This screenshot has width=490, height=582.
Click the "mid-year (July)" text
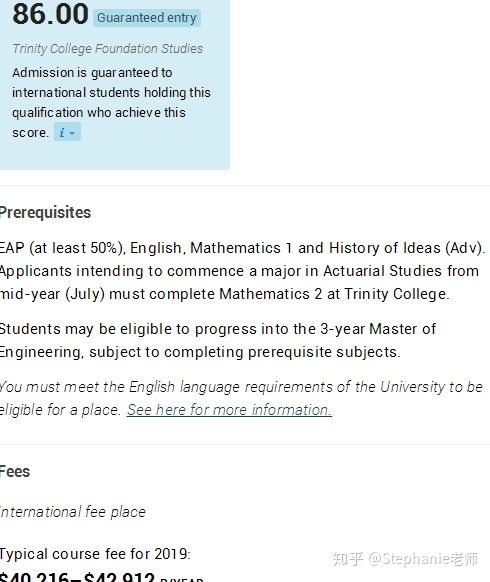(52, 294)
